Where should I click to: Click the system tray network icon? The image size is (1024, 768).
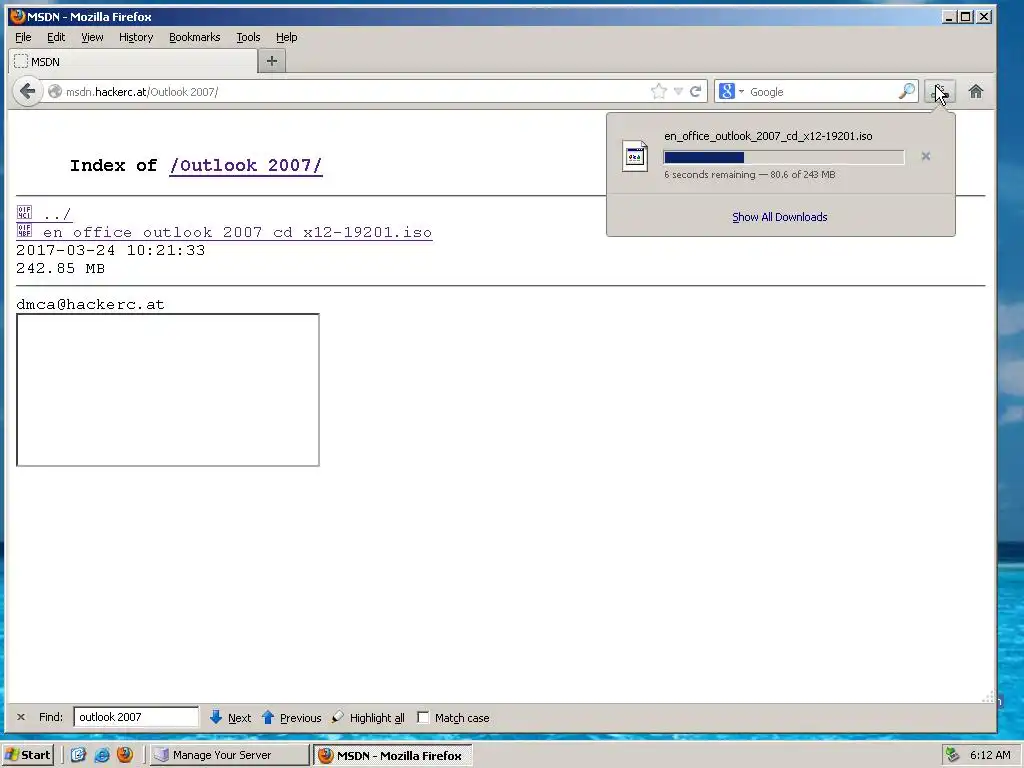[952, 755]
